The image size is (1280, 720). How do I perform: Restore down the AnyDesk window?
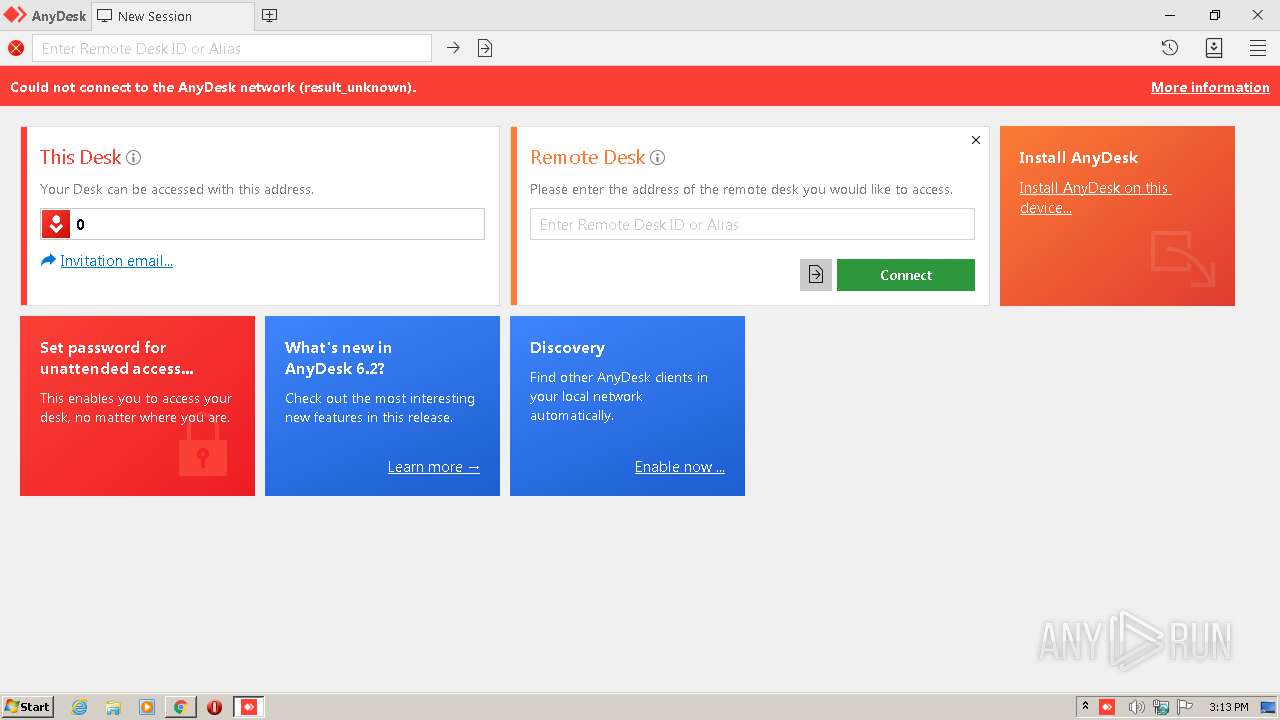[1214, 15]
